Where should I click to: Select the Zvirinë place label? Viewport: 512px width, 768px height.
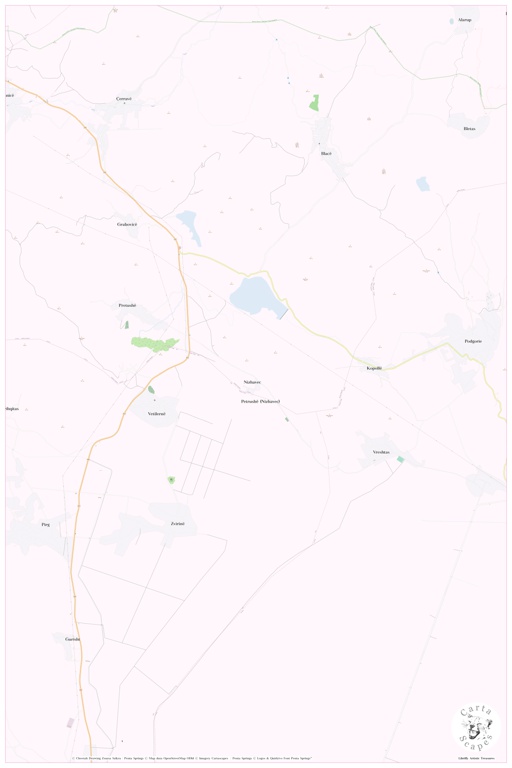tap(177, 524)
